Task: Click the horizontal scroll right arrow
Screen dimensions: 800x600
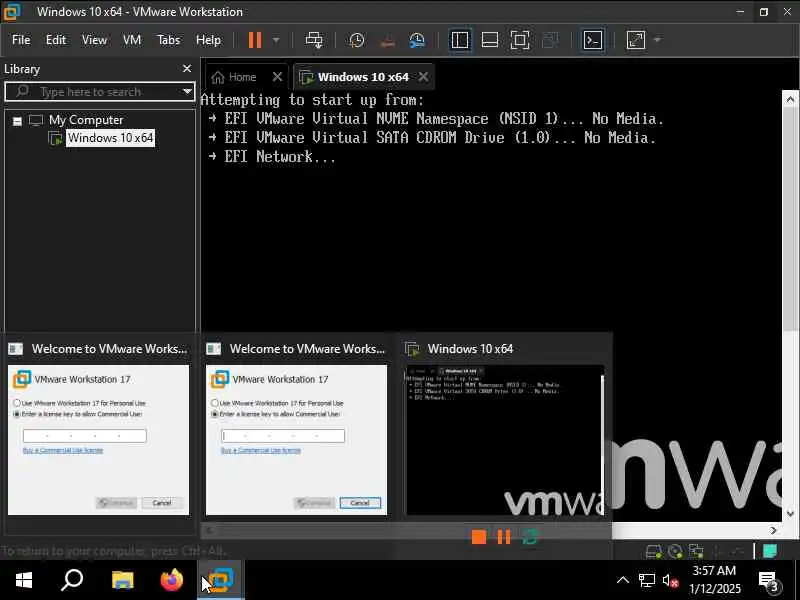Action: [x=773, y=531]
